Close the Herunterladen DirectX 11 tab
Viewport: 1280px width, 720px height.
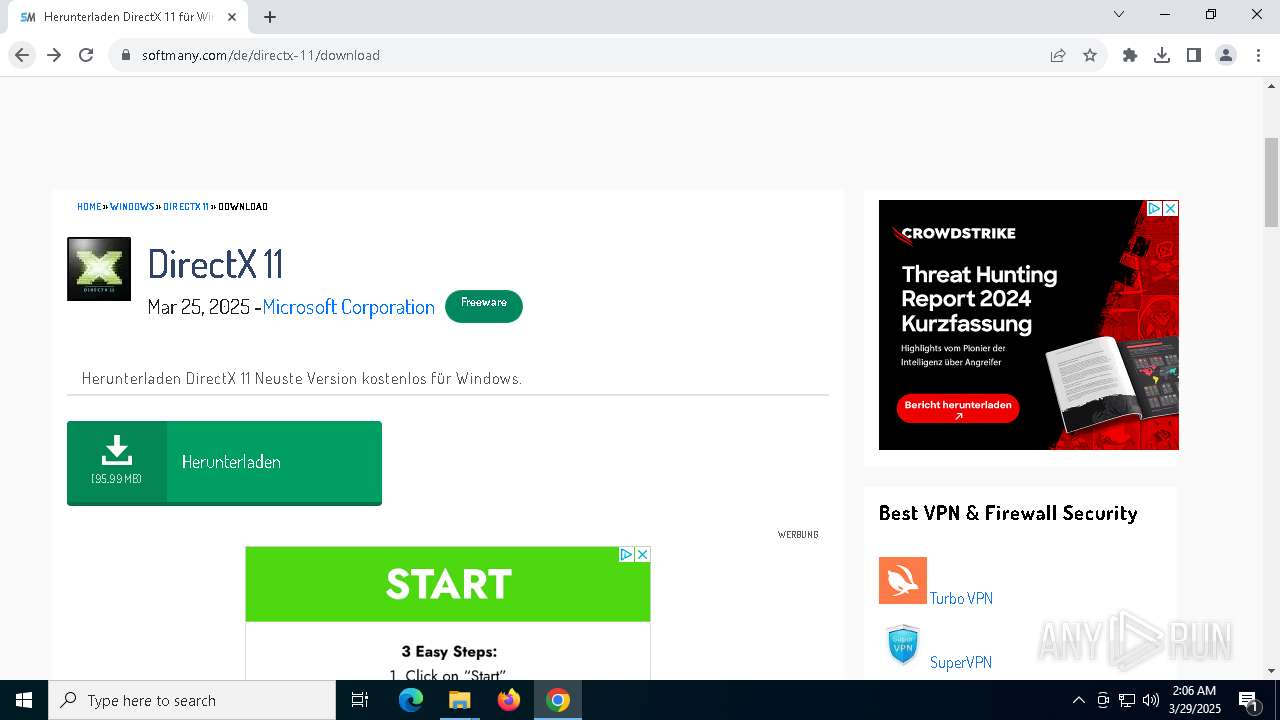coord(232,17)
